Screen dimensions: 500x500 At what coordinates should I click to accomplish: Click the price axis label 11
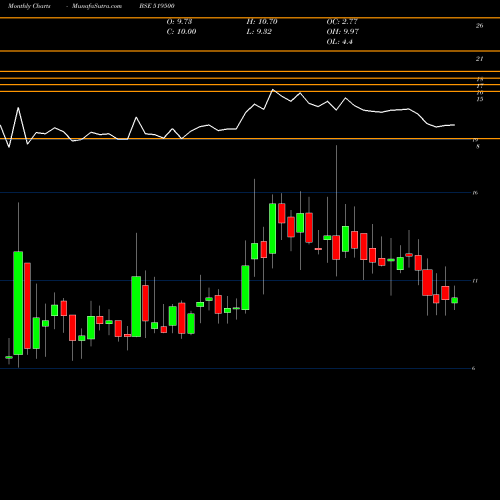pyautogui.click(x=475, y=281)
